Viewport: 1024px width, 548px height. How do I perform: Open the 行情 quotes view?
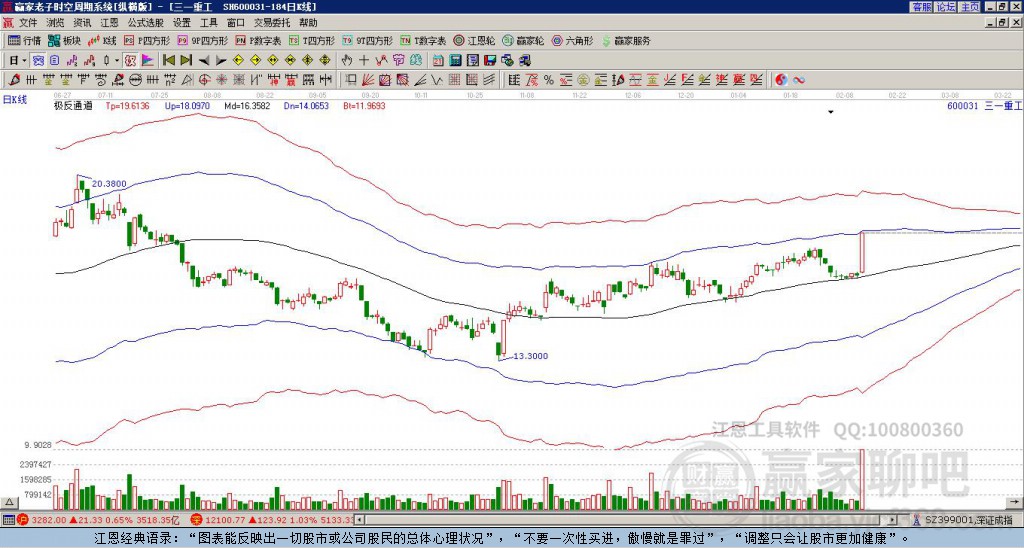click(x=24, y=40)
